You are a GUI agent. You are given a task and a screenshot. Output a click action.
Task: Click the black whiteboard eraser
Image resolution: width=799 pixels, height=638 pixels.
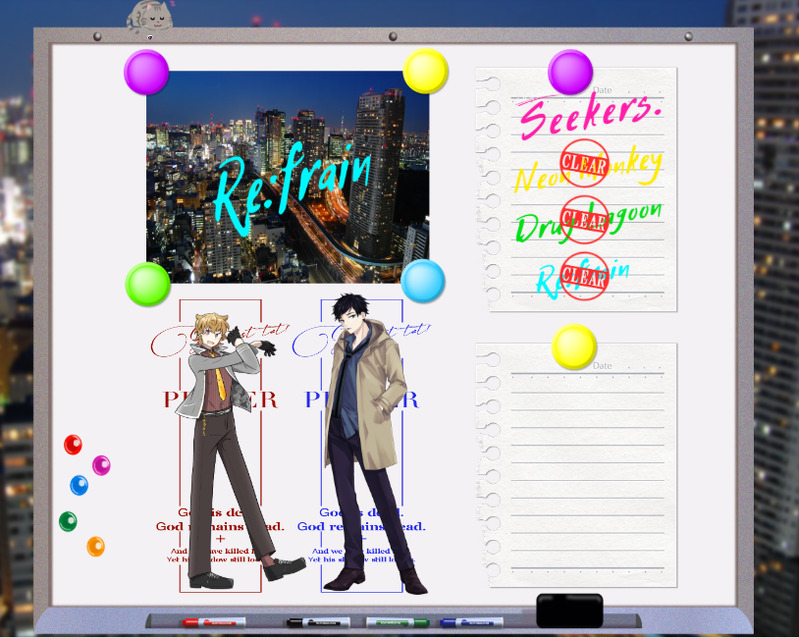(570, 610)
